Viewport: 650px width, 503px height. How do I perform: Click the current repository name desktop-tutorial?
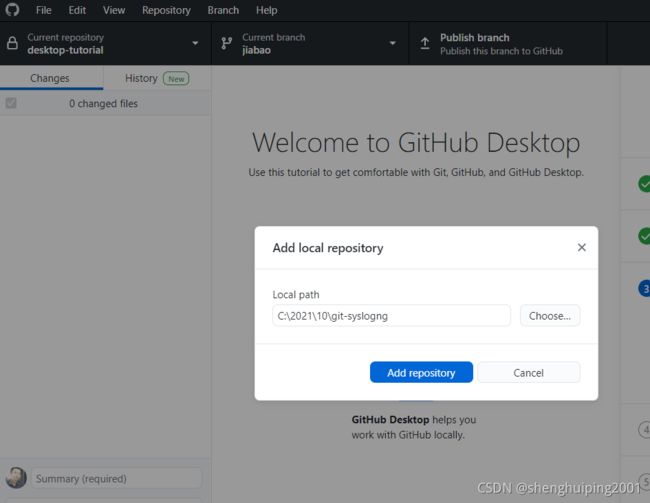click(x=65, y=50)
